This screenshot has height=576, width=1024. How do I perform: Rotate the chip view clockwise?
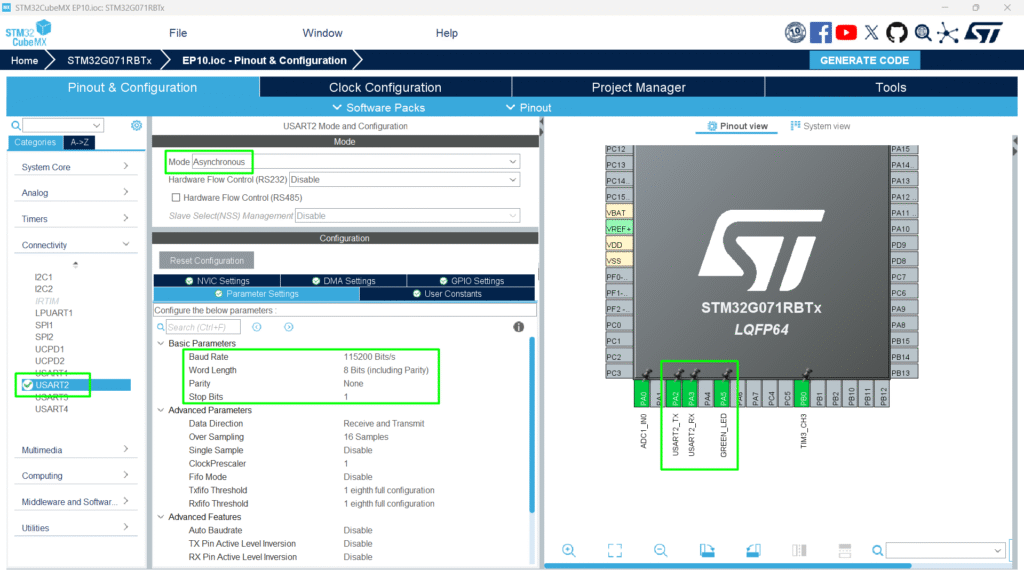click(x=707, y=551)
